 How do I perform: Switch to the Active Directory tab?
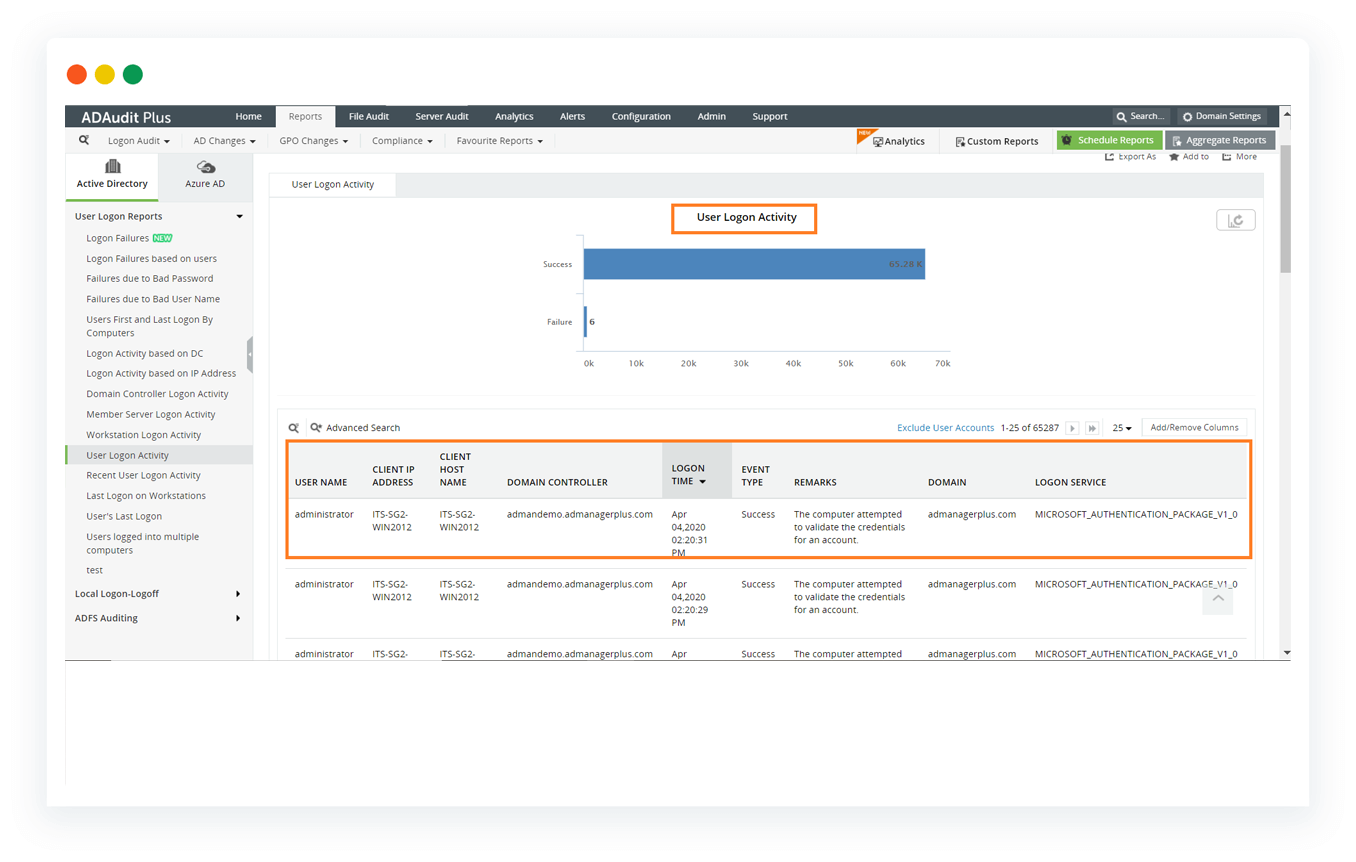click(x=112, y=174)
